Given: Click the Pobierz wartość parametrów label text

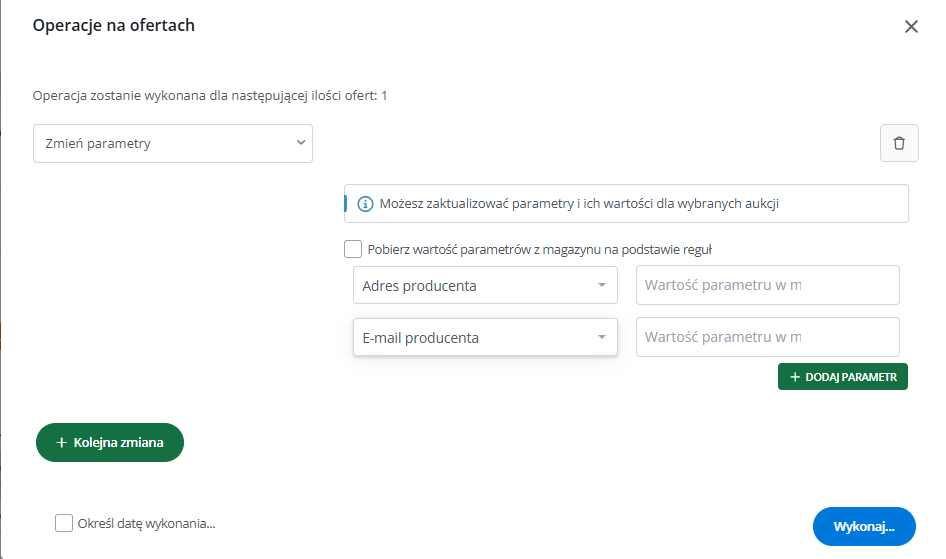Looking at the screenshot, I should 540,250.
